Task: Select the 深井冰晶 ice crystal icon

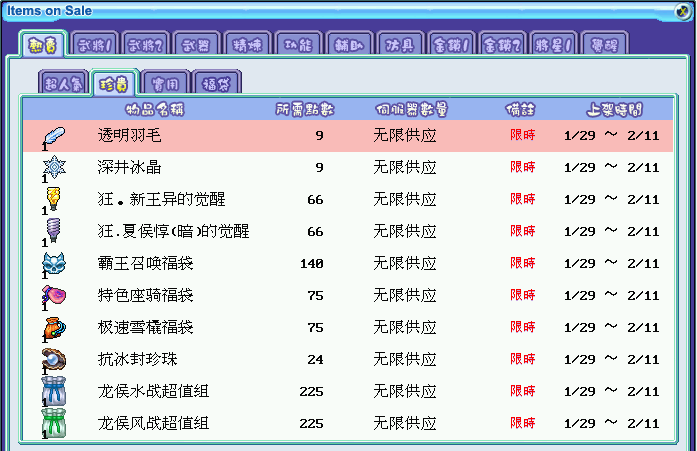Action: (x=53, y=167)
